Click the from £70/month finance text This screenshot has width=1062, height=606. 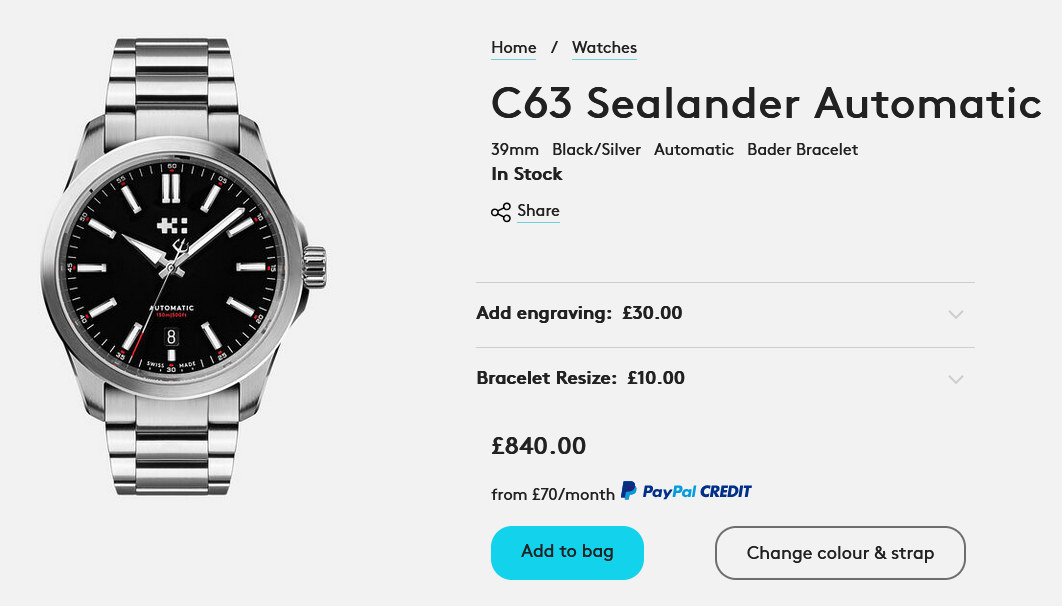(x=551, y=494)
